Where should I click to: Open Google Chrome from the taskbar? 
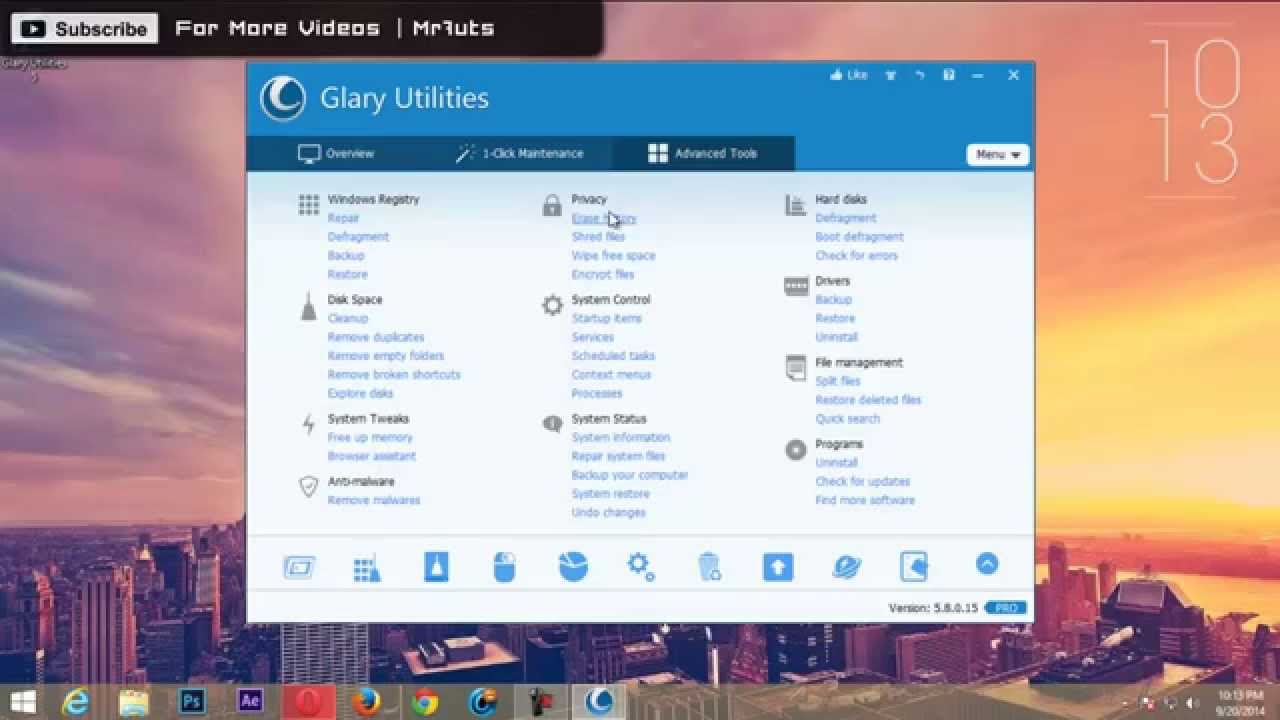point(424,702)
